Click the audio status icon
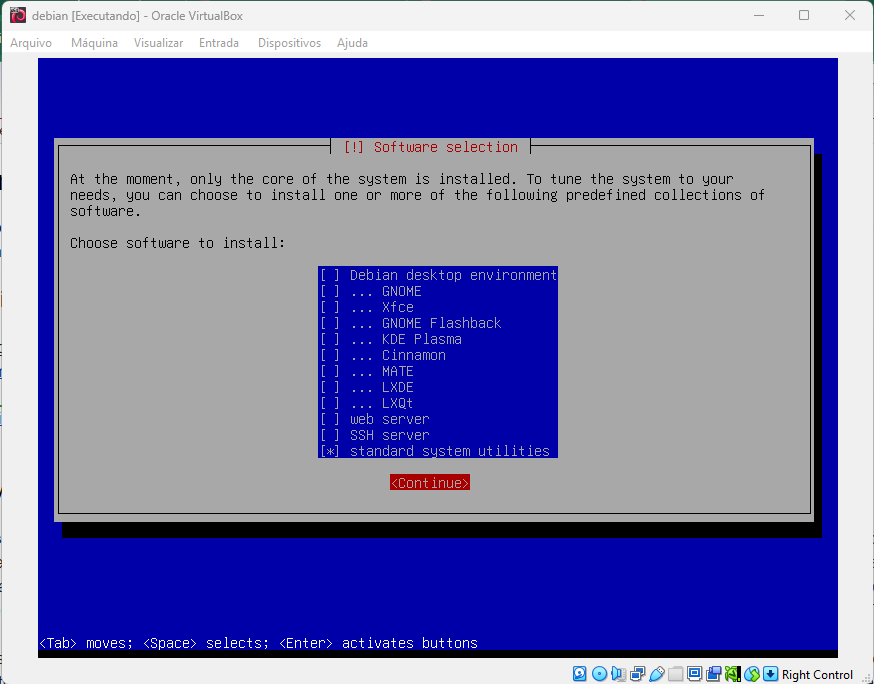 click(618, 674)
